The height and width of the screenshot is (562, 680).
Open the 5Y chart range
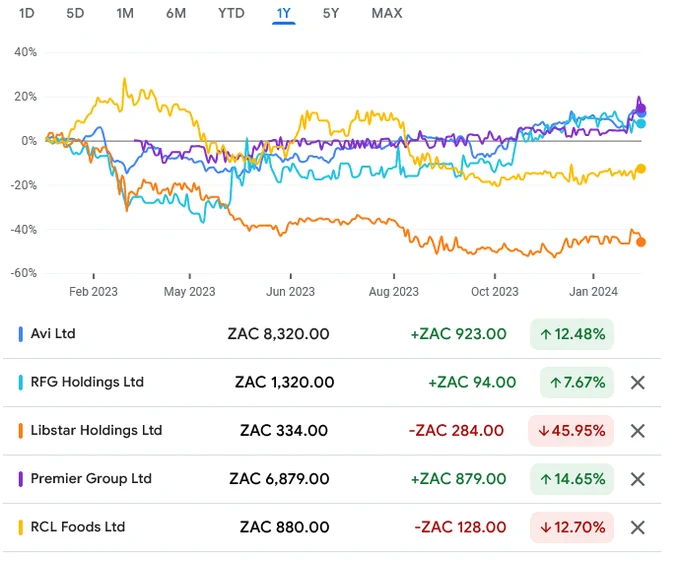coord(331,13)
